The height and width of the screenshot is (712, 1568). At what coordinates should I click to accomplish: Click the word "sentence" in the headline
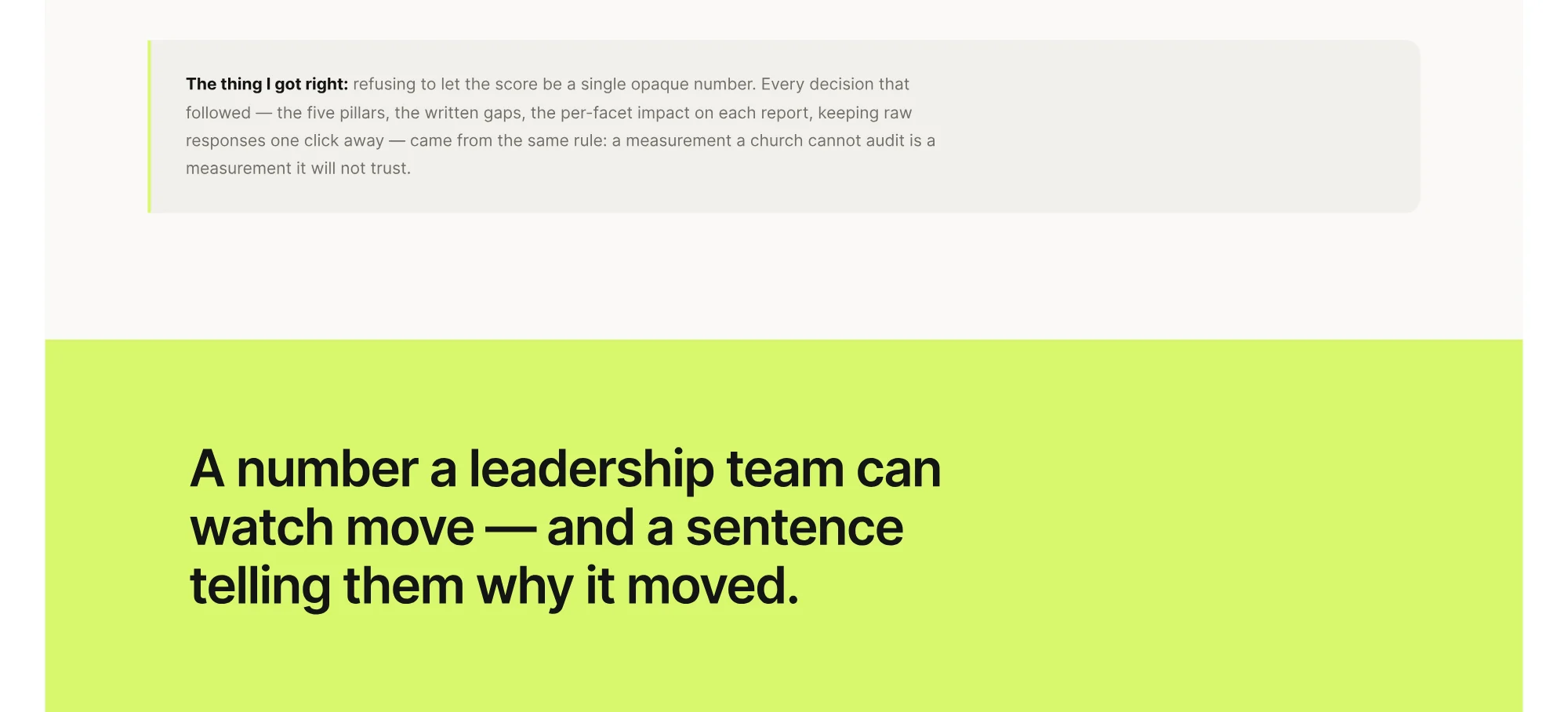tap(795, 528)
